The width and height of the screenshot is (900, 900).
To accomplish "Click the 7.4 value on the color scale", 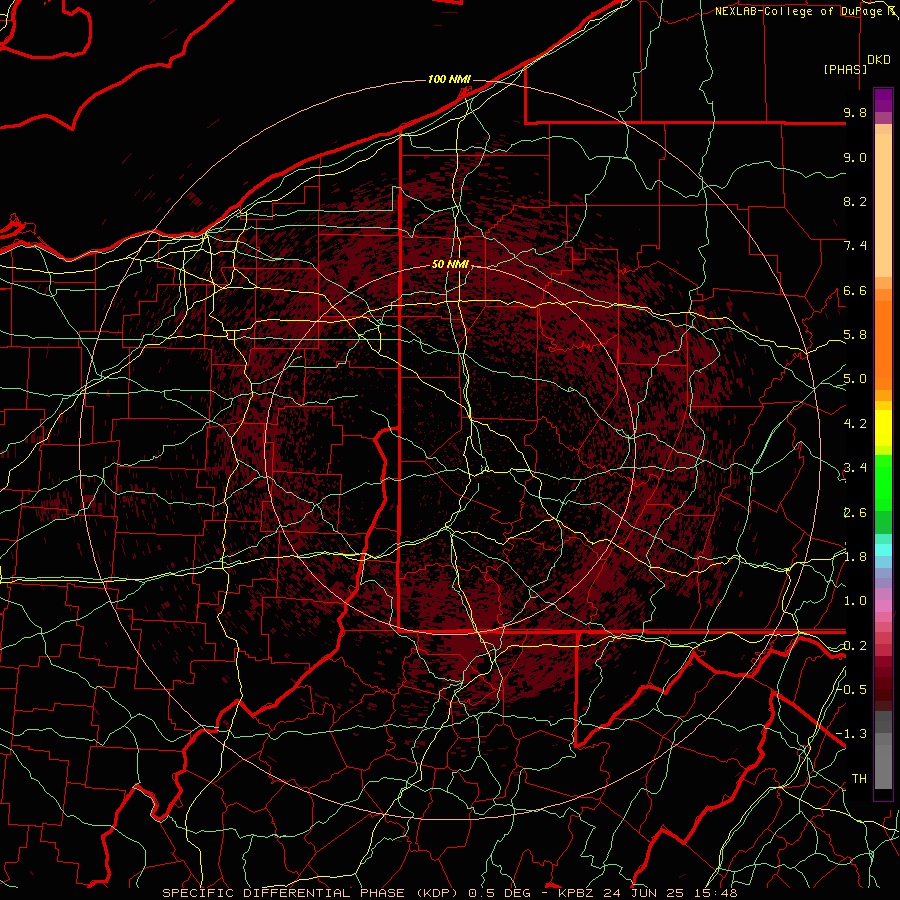I will coord(855,246).
